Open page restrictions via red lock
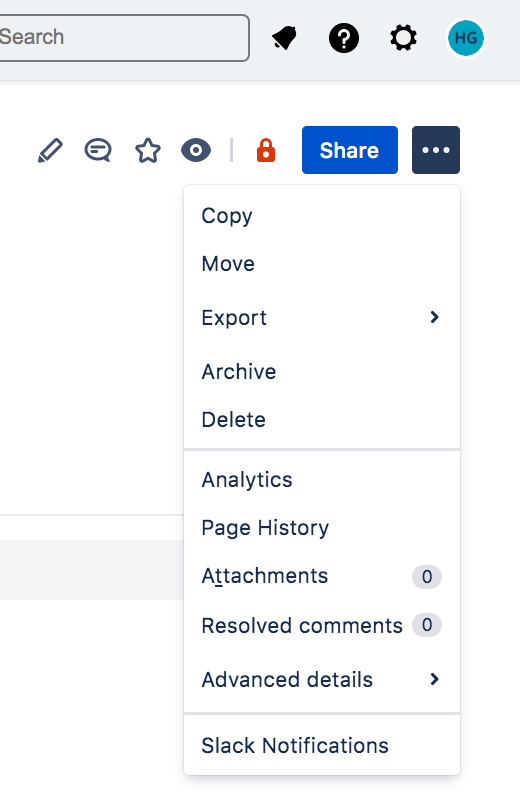This screenshot has width=520, height=808. [266, 150]
